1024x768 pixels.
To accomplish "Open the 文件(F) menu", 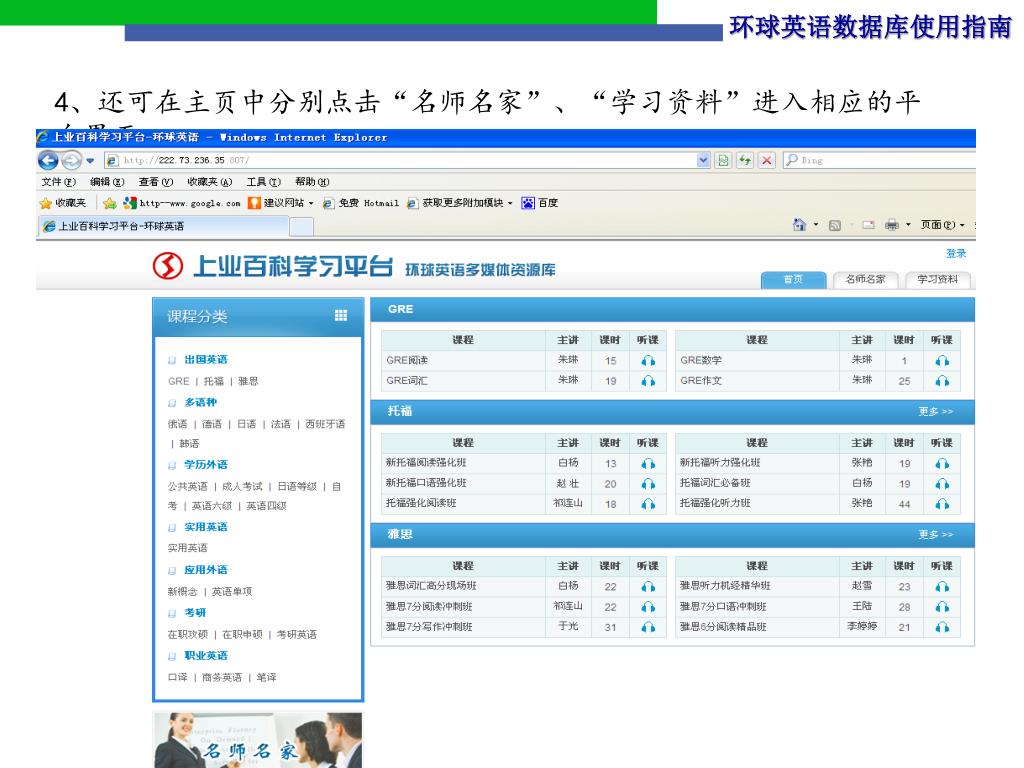I will point(59,182).
